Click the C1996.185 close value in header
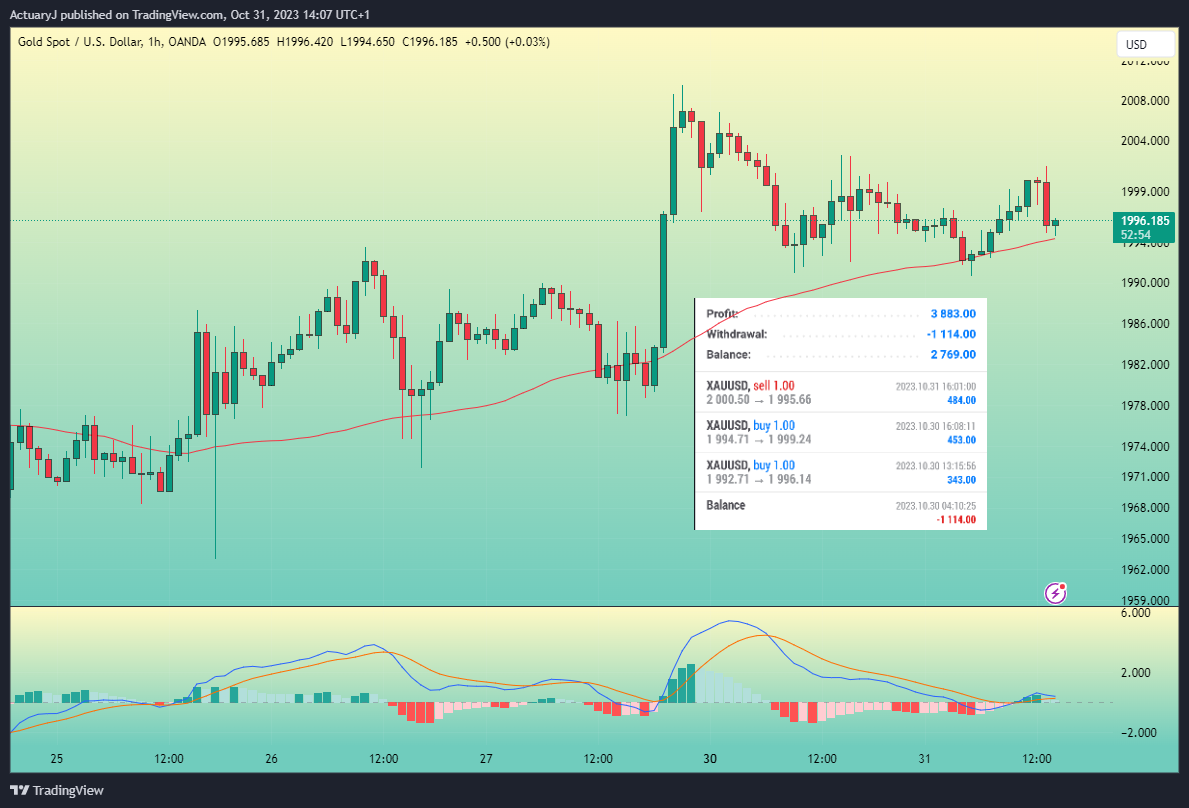This screenshot has width=1189, height=808. [430, 42]
